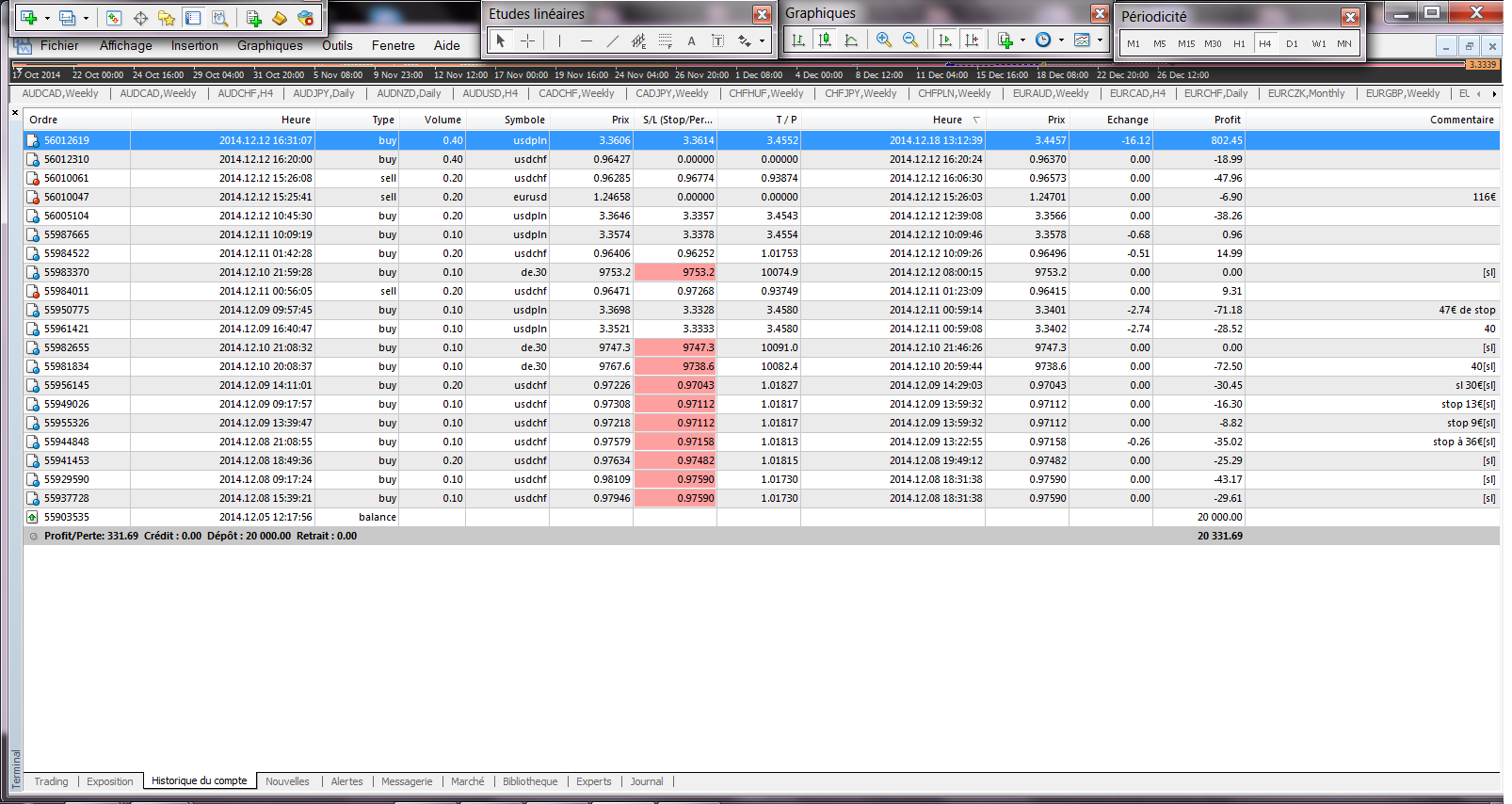Open the Market Watch toolbar icon

pyautogui.click(x=114, y=18)
